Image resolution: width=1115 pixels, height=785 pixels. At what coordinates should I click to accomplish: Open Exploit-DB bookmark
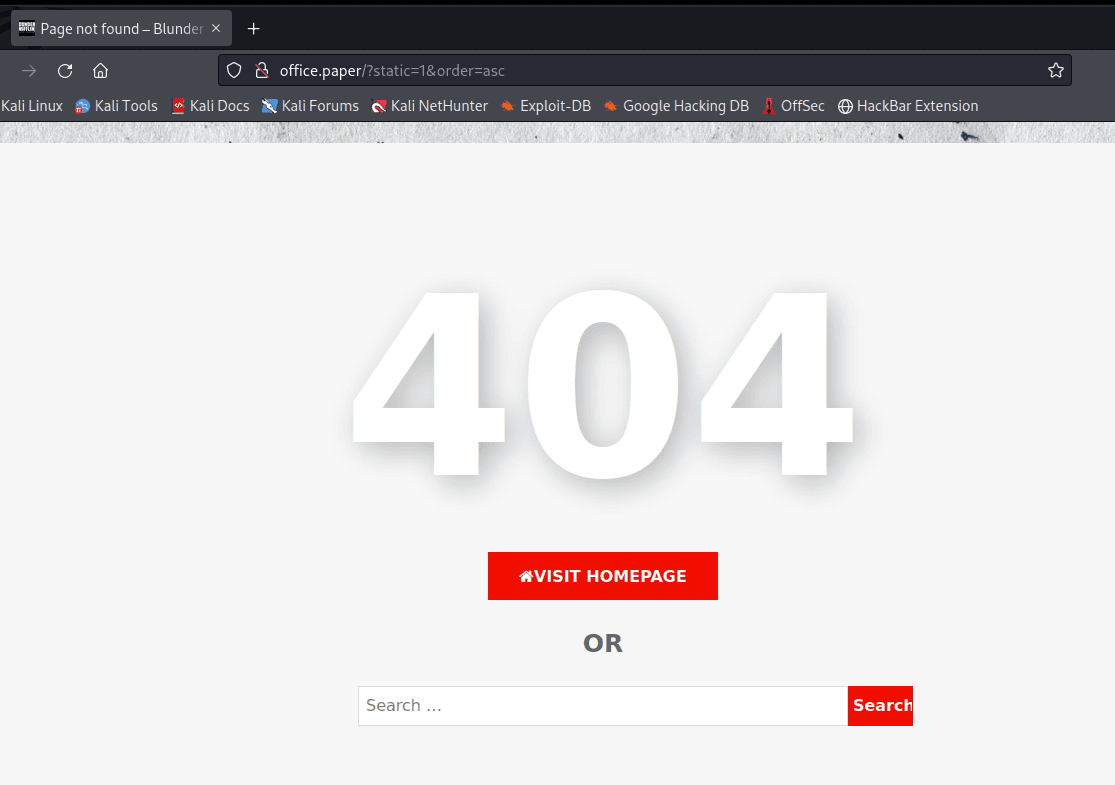coord(546,106)
